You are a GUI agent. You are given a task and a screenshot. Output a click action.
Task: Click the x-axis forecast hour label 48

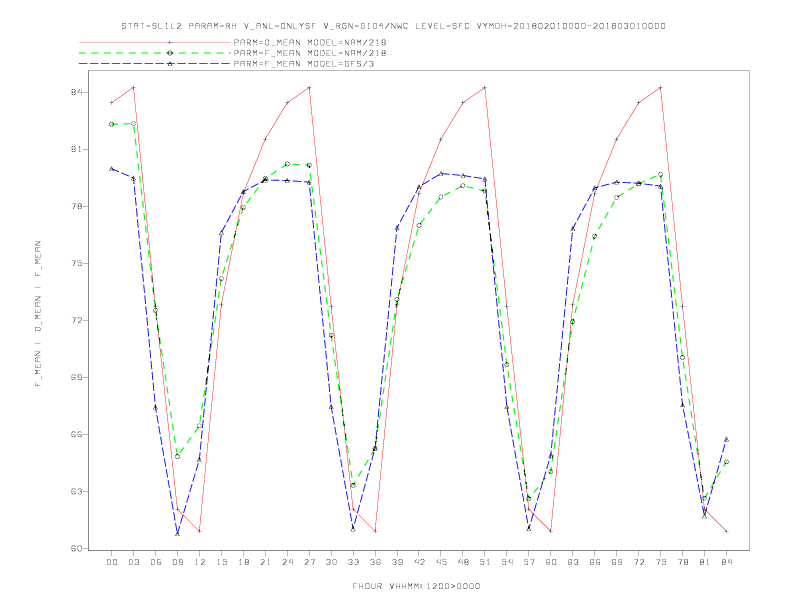point(463,562)
